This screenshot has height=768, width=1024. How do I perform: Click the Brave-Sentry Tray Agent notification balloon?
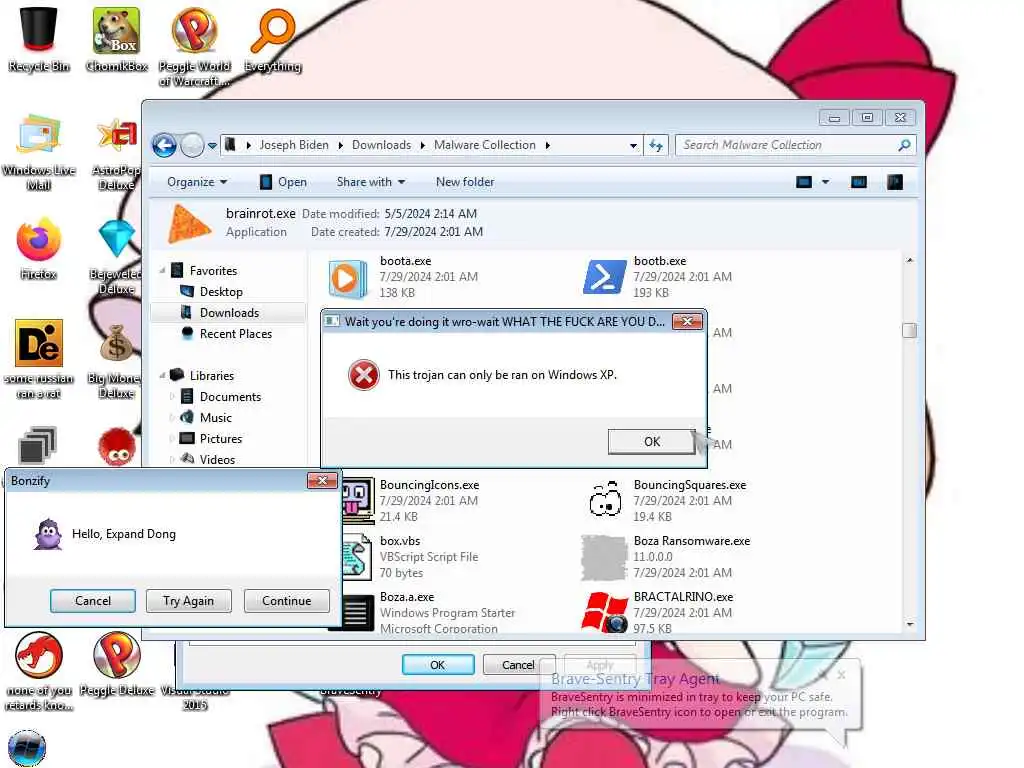[699, 697]
